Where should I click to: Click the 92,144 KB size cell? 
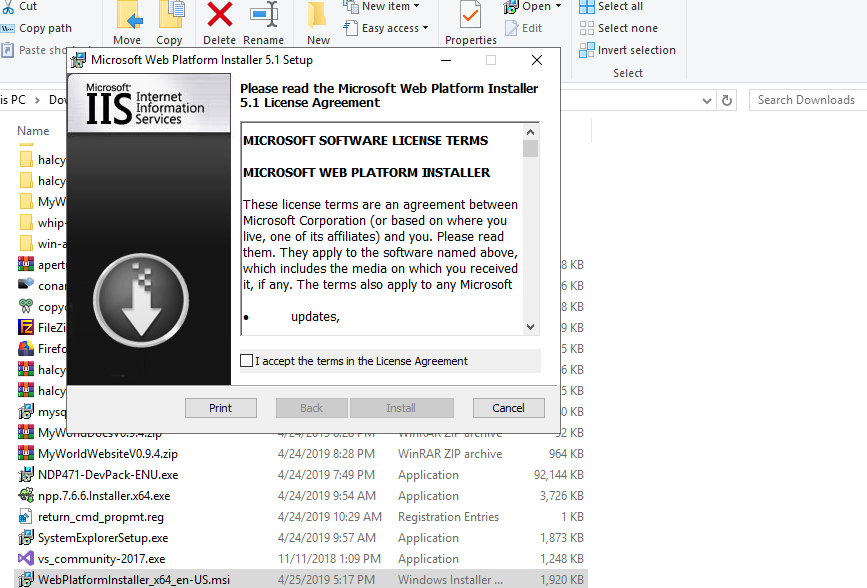558,475
